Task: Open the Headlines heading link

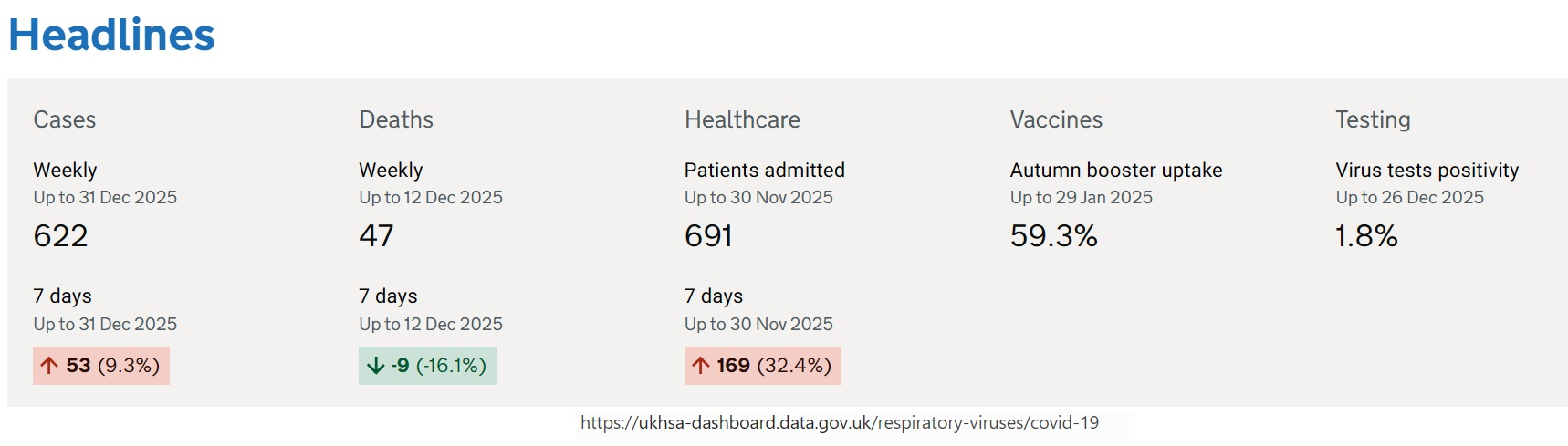Action: [111, 36]
